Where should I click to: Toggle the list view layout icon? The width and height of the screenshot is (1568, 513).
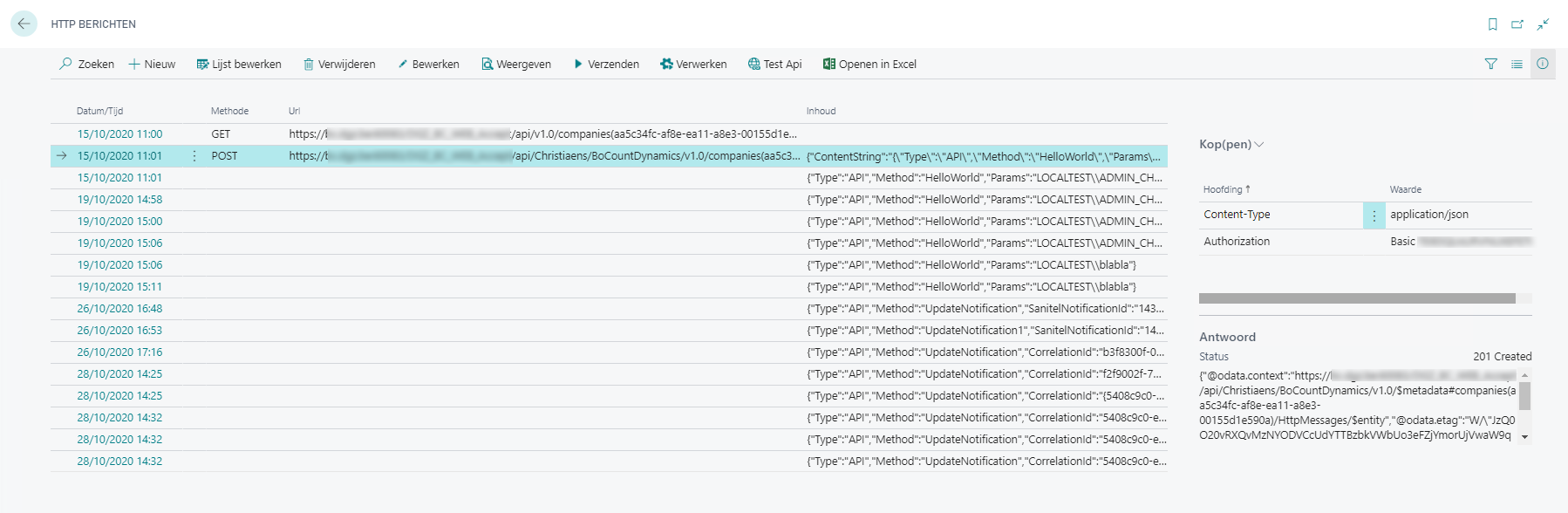click(1517, 64)
